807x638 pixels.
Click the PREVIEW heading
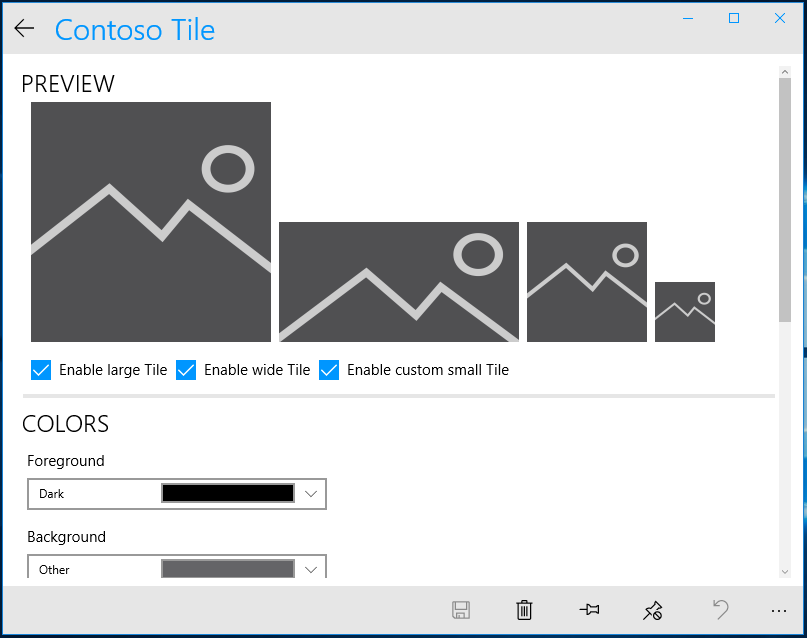pos(68,84)
